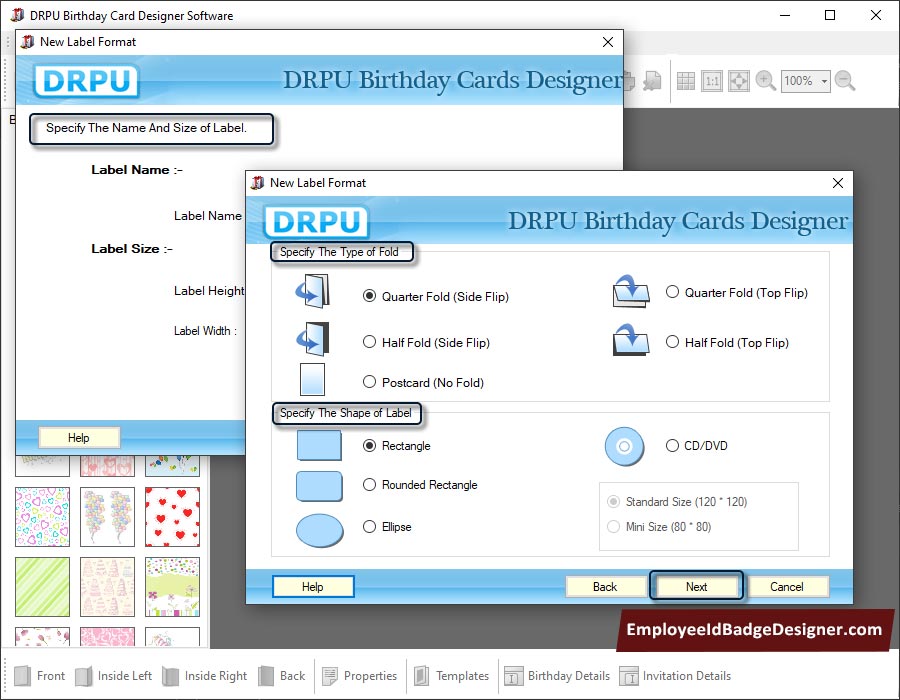
Task: Open Help in the front dialog
Action: (x=313, y=586)
